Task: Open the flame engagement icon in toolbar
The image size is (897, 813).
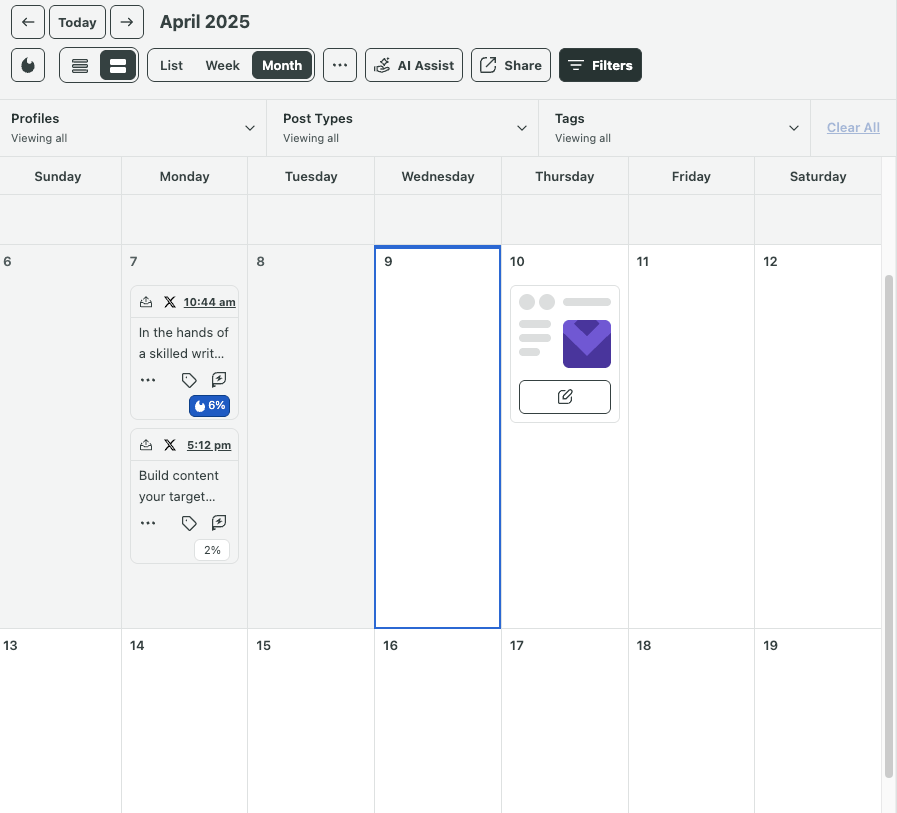Action: click(27, 64)
